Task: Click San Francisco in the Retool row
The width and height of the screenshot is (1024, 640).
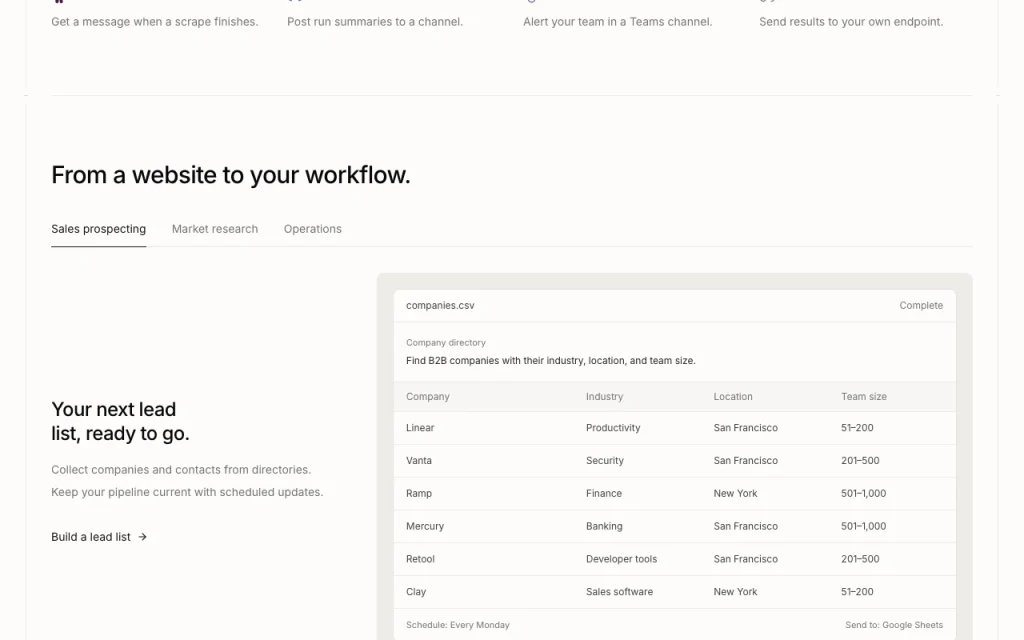Action: click(746, 559)
